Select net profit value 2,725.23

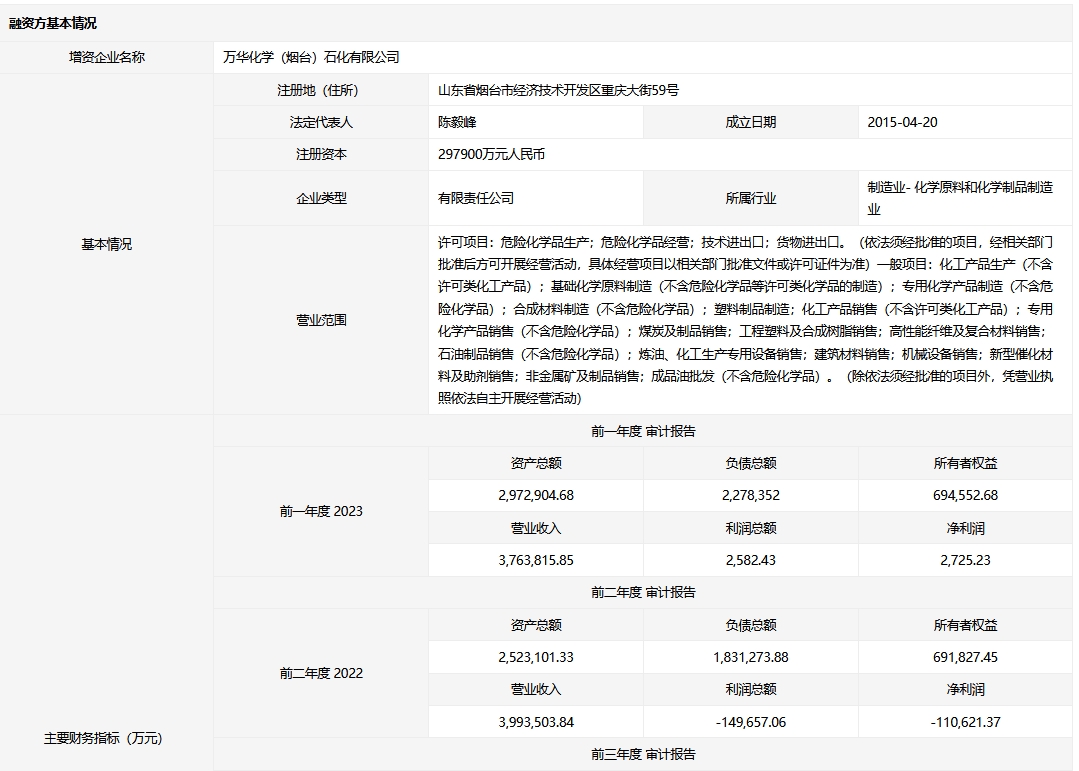[965, 560]
